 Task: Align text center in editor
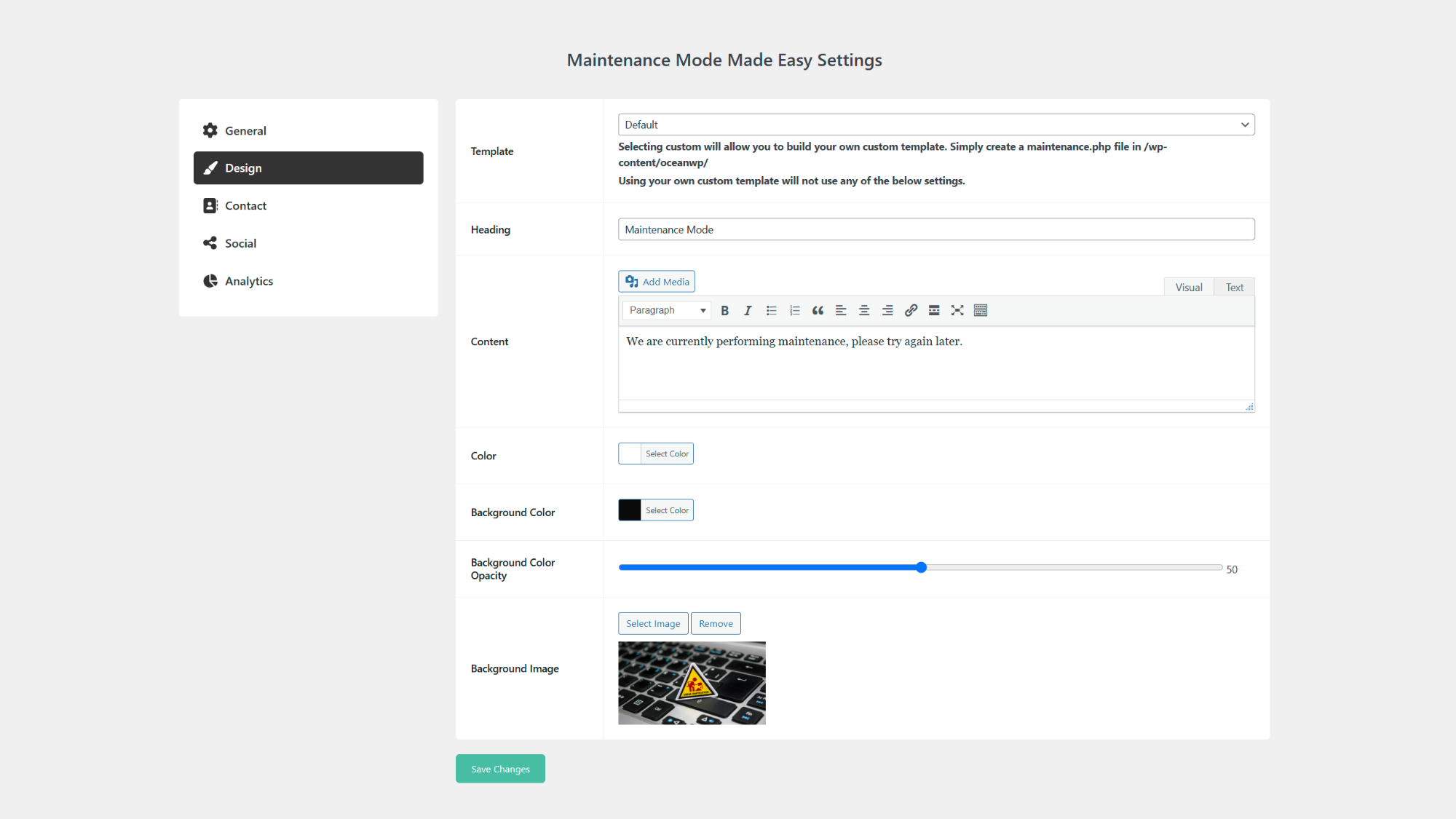(864, 310)
